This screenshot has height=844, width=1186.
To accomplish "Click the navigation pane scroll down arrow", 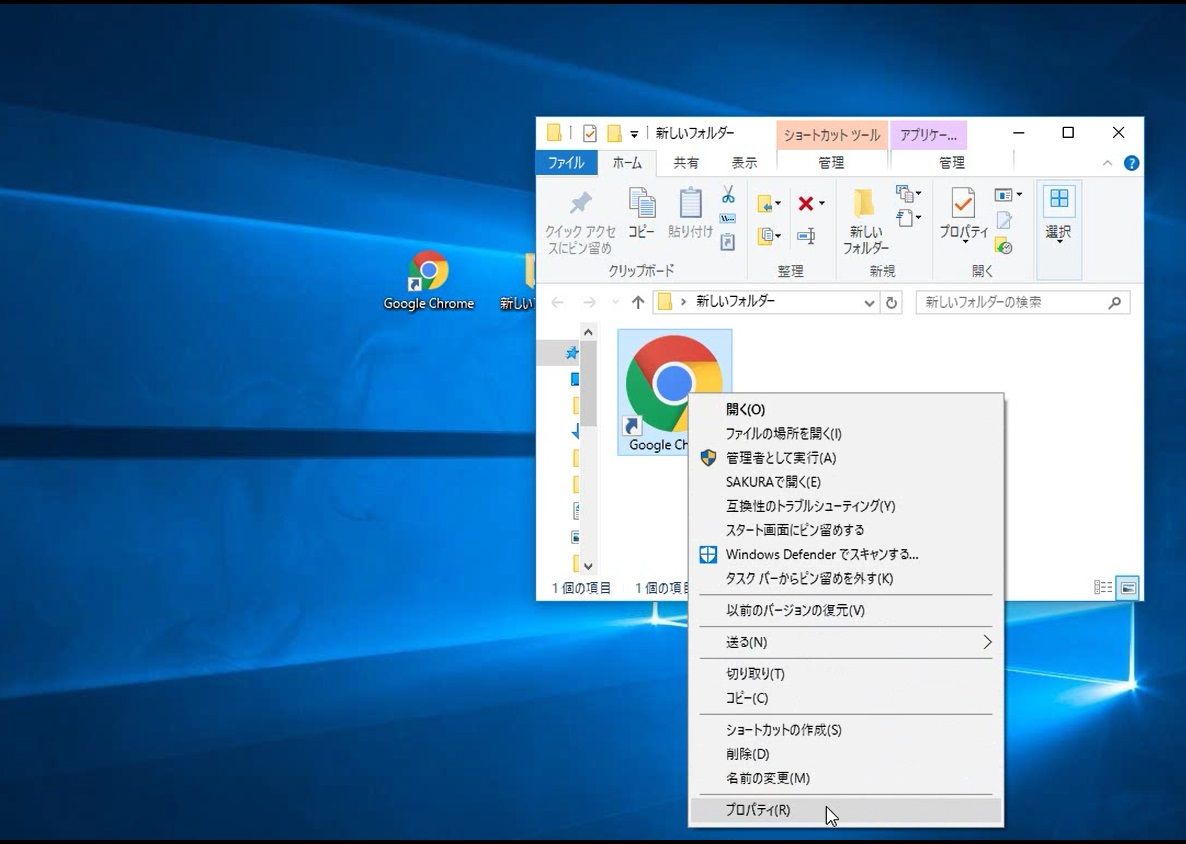I will click(588, 566).
